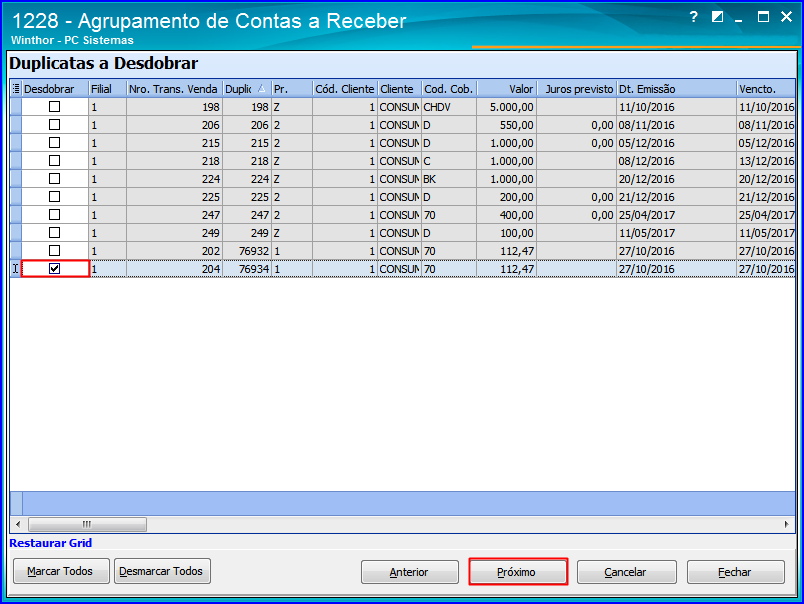This screenshot has width=804, height=604.
Task: Sort by the Vencto. column header
Action: coord(766,89)
